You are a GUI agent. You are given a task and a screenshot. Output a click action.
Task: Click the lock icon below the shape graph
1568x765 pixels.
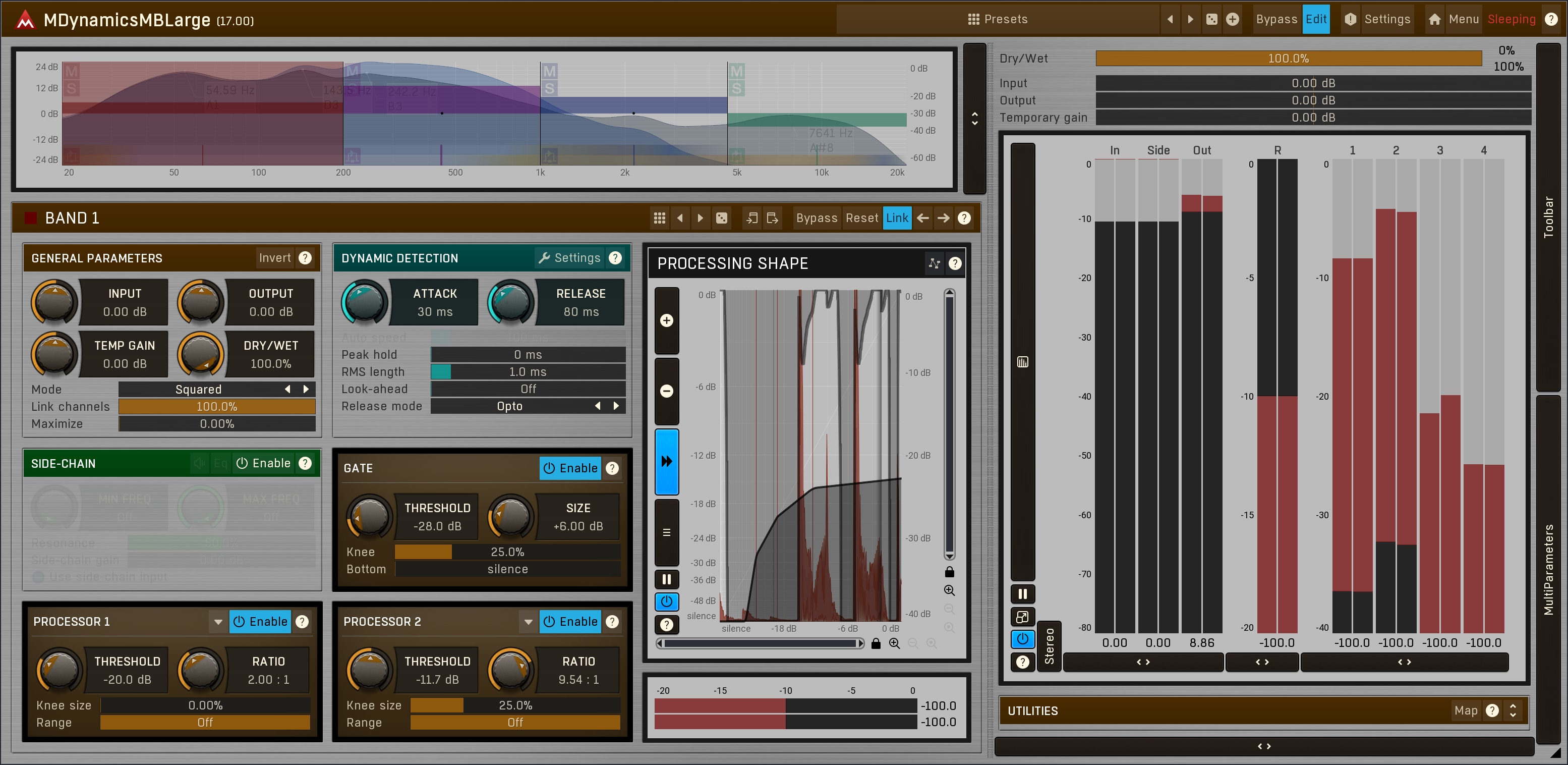pyautogui.click(x=876, y=643)
